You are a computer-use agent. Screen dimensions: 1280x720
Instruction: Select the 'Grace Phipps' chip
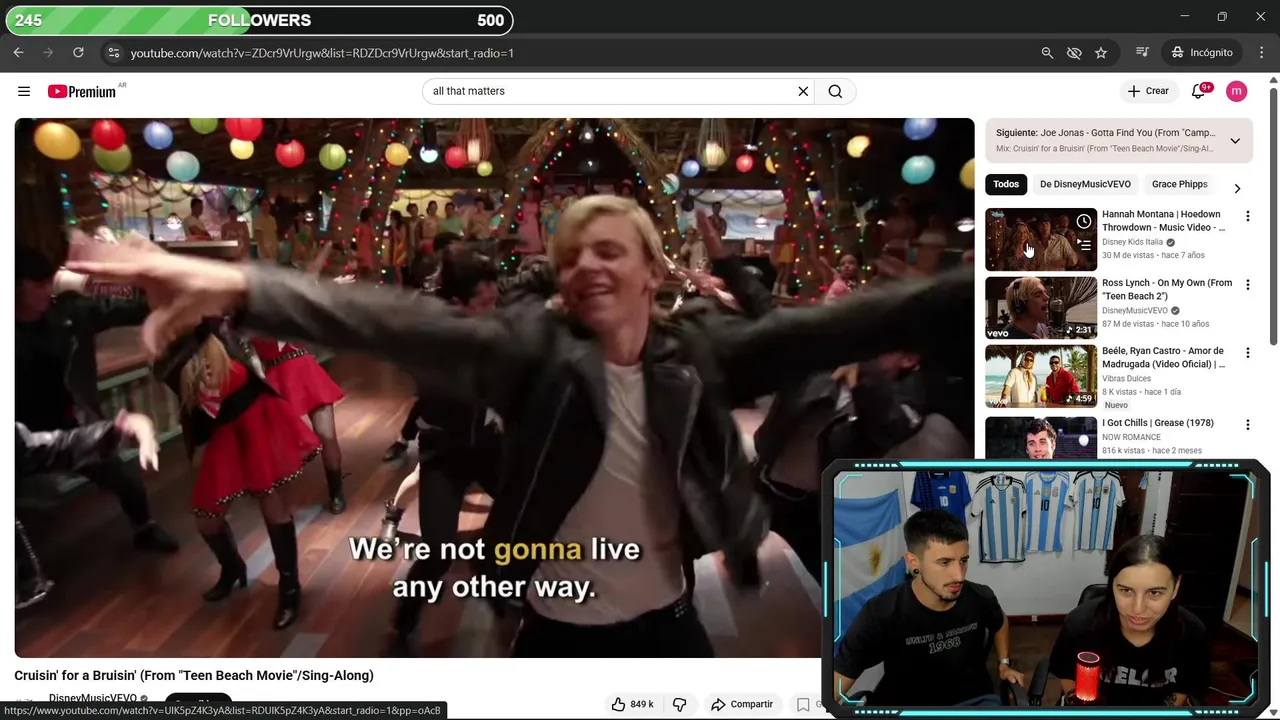[1179, 184]
